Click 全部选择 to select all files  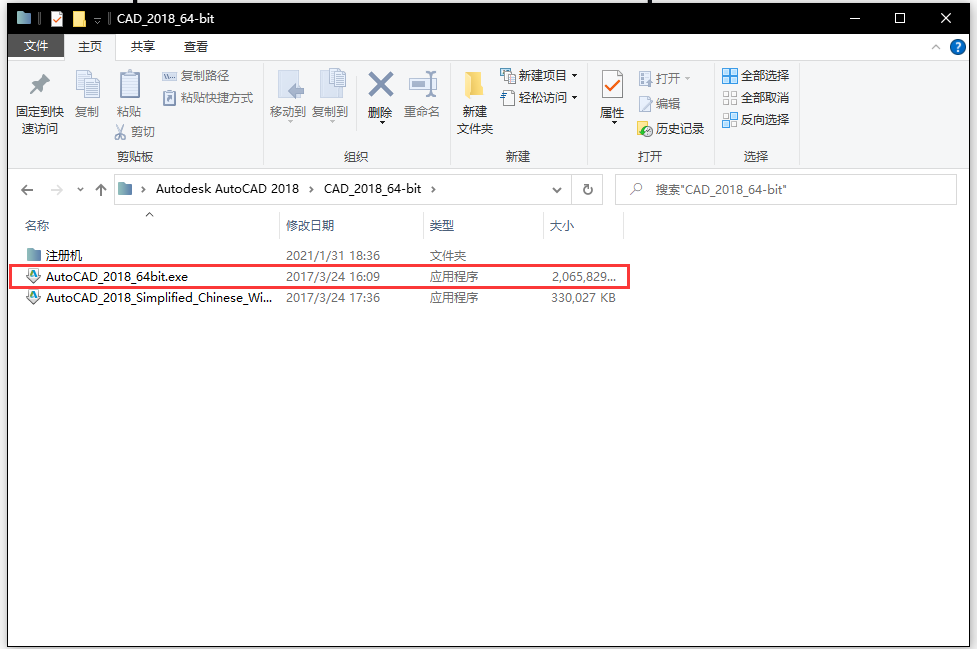coord(756,76)
